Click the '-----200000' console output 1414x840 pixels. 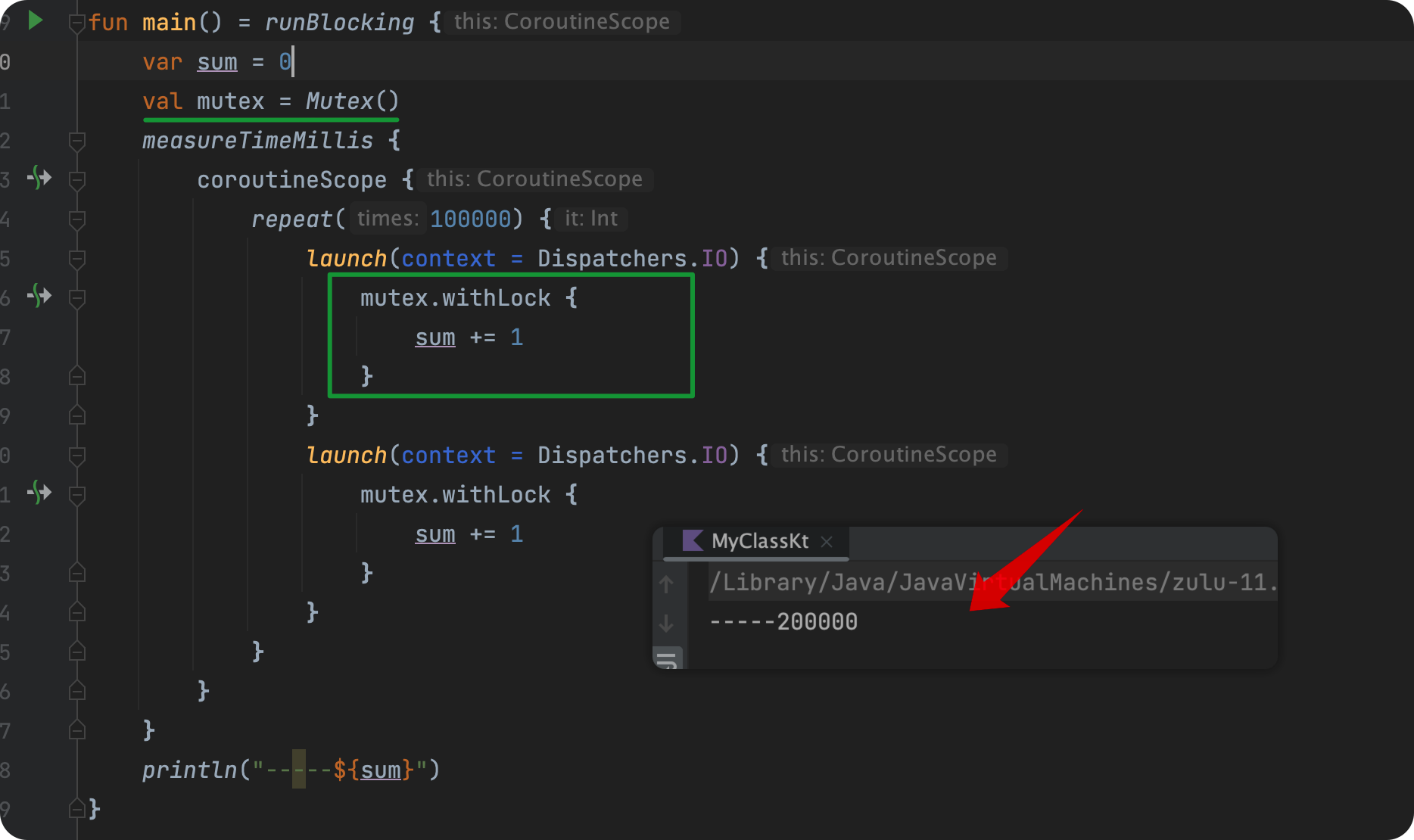pyautogui.click(x=783, y=621)
